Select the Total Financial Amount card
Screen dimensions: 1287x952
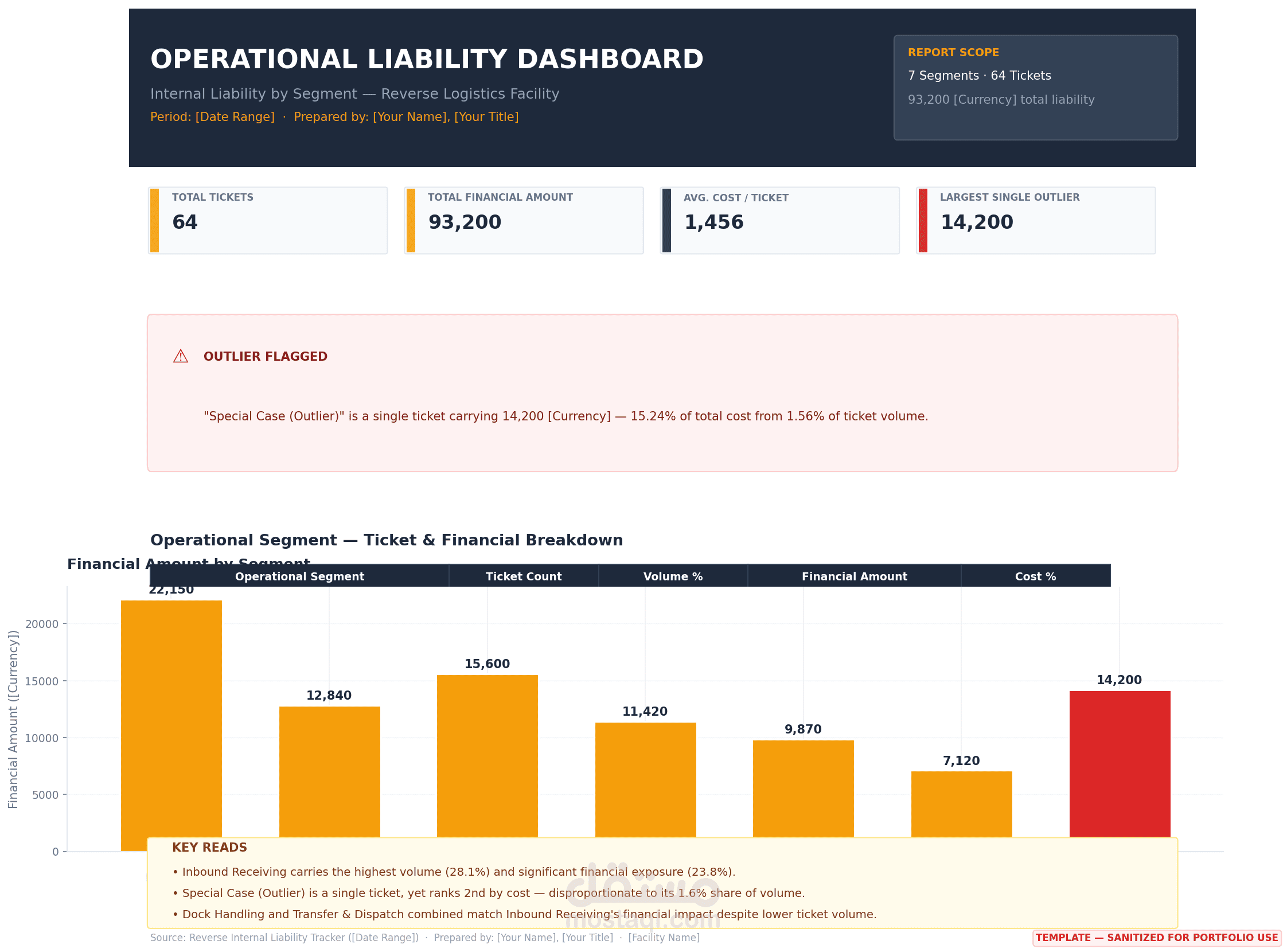tap(523, 220)
